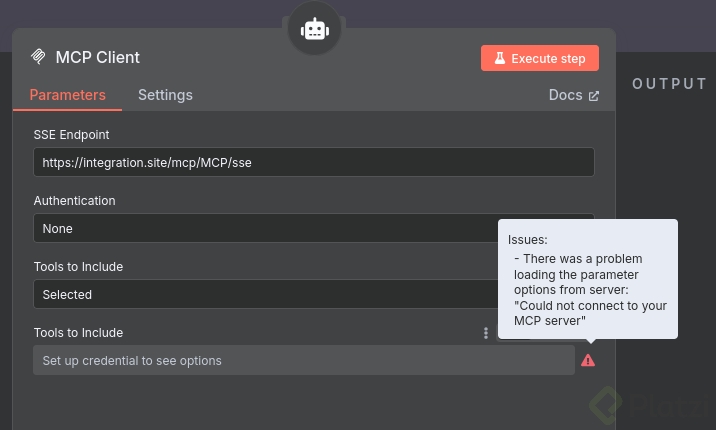Image resolution: width=716 pixels, height=430 pixels.
Task: Click the robot agent node icon
Action: [x=315, y=30]
